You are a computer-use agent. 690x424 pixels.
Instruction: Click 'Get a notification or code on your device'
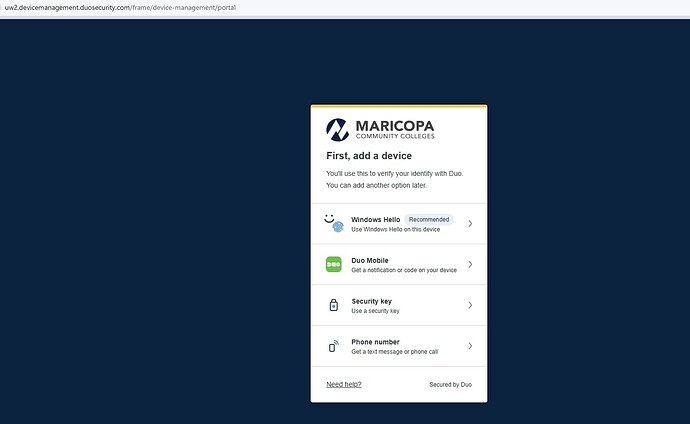pos(404,270)
